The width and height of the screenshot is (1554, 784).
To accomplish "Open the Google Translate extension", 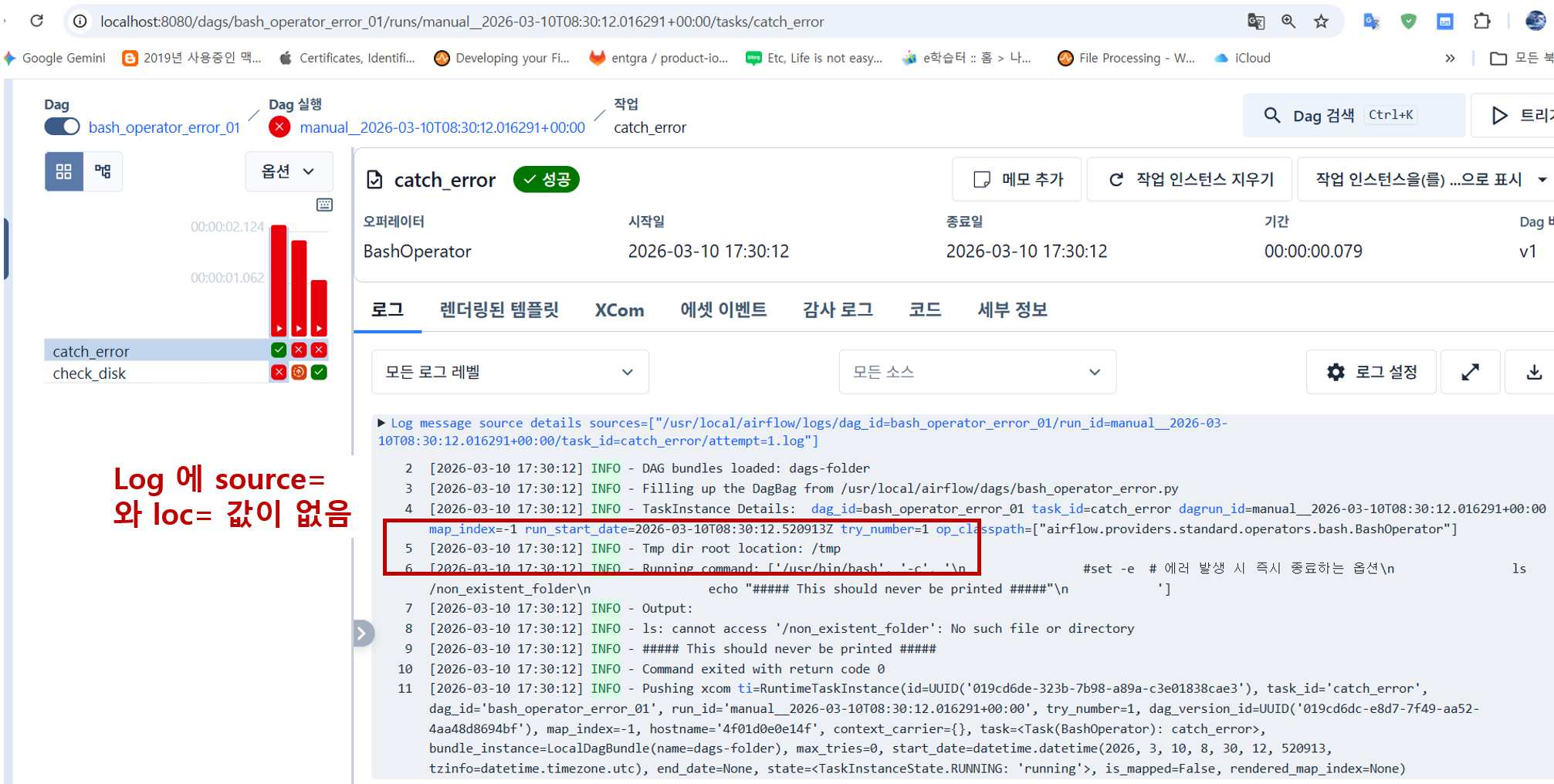I will click(x=1371, y=22).
